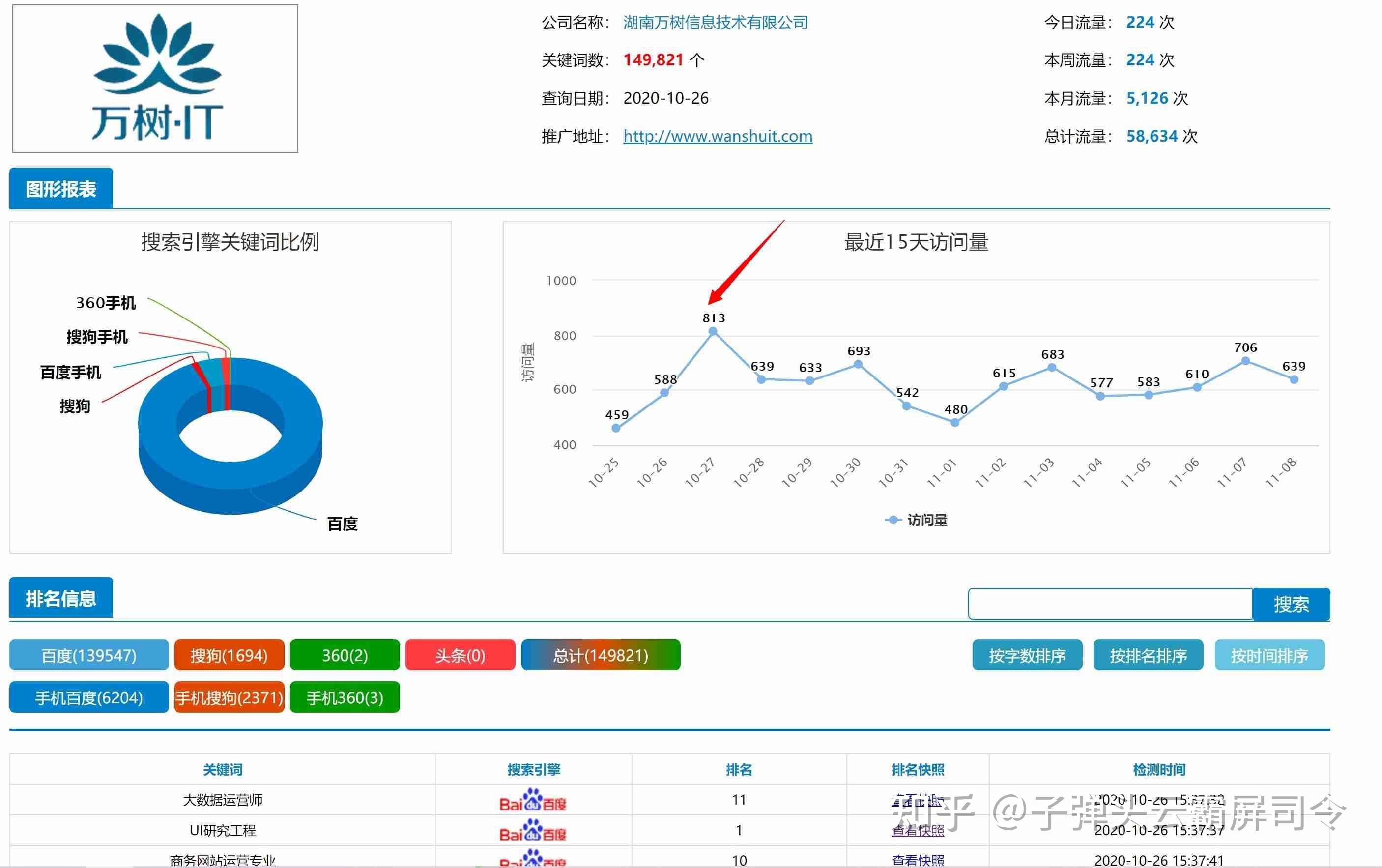This screenshot has width=1382, height=868.
Task: Click the keyword search input field
Action: click(1110, 604)
